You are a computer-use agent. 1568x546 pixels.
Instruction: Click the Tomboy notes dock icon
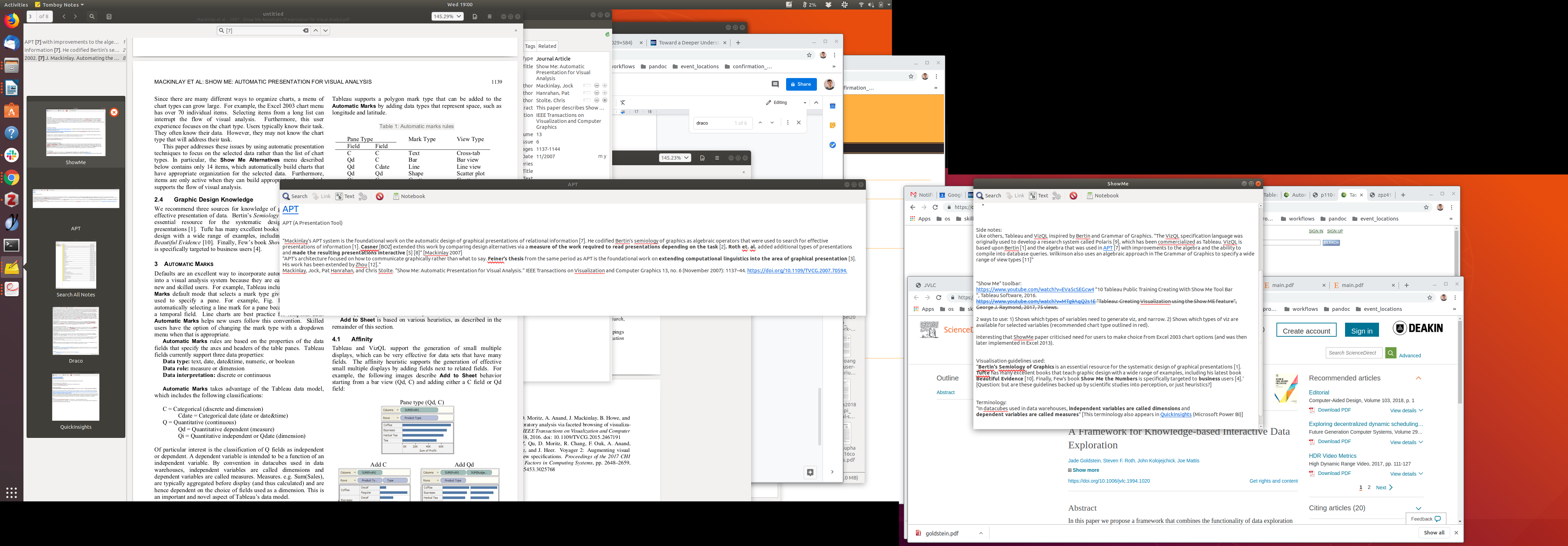[12, 267]
